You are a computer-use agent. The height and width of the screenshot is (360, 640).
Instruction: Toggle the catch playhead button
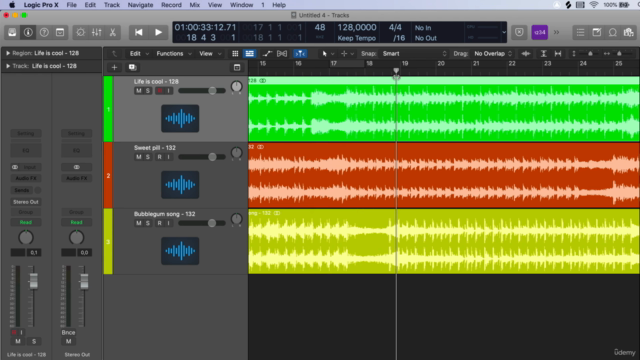[x=300, y=53]
